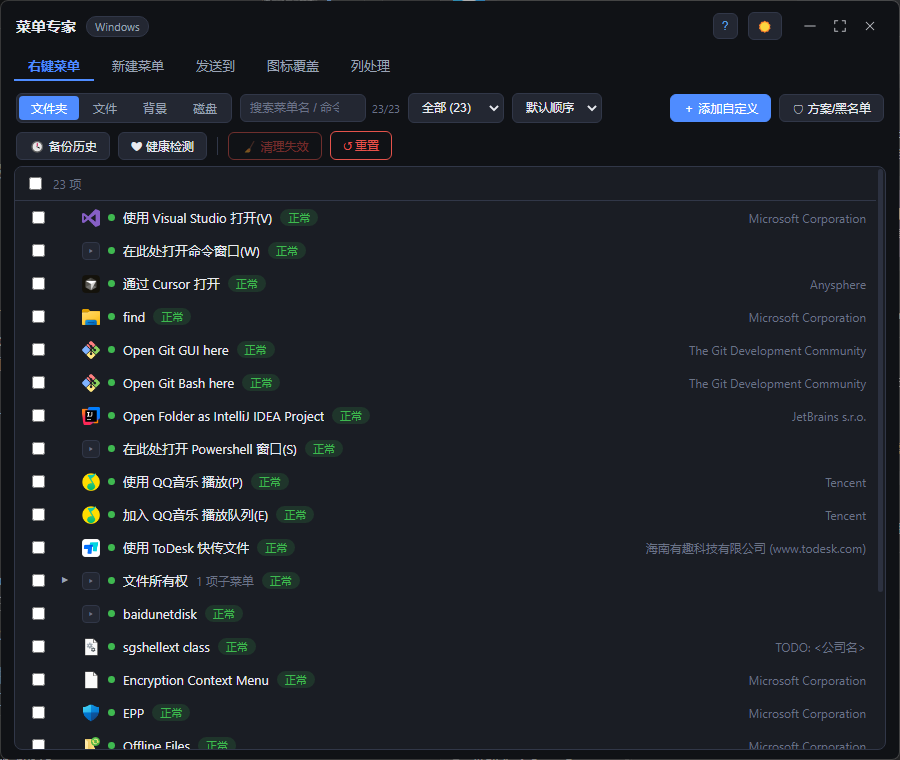Click the green status dot beside find
This screenshot has height=760, width=900.
coord(111,316)
